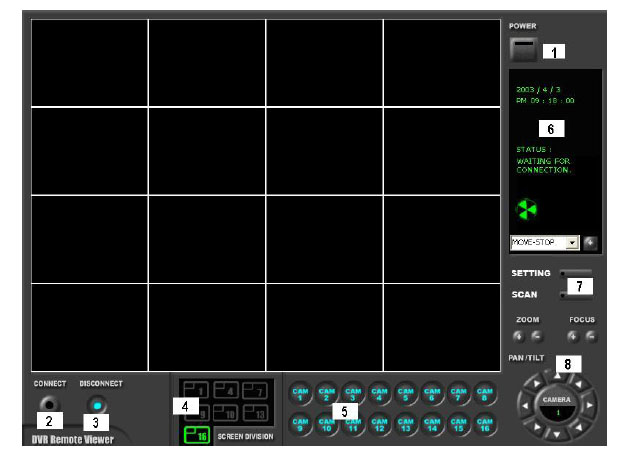The image size is (625, 464).
Task: Select CAM 1 camera button
Action: pos(300,393)
